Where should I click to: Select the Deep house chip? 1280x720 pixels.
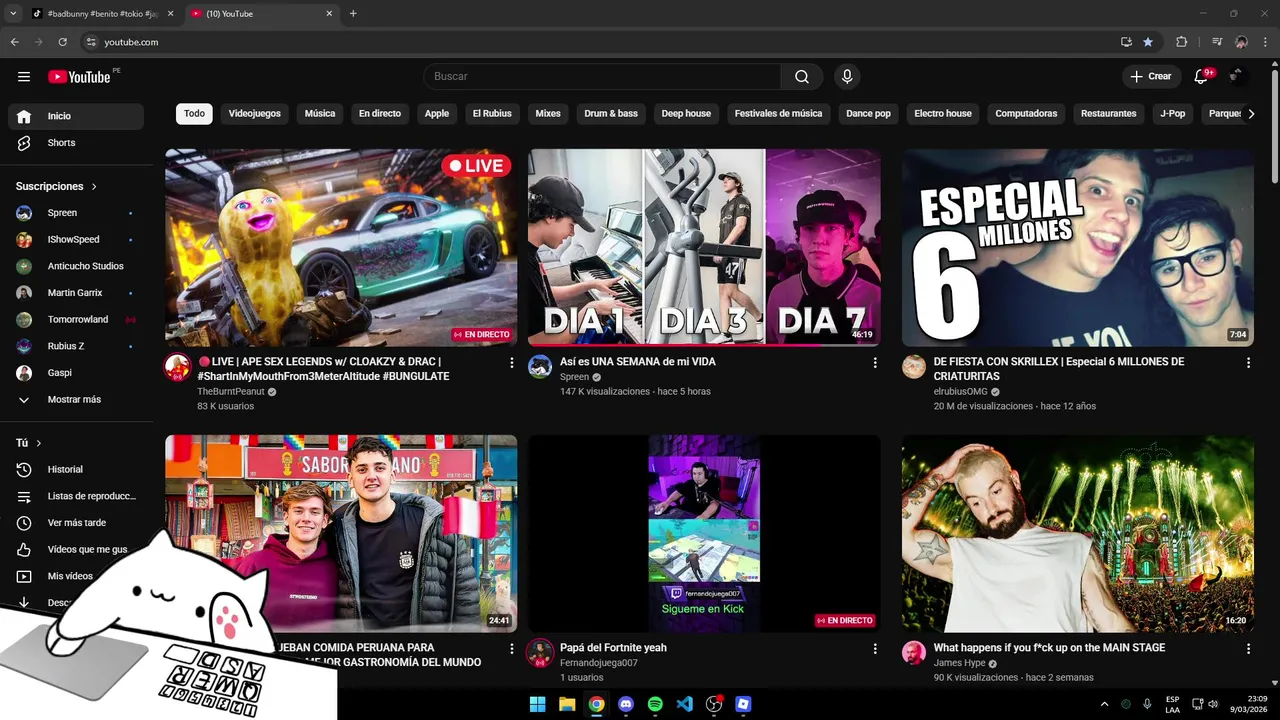coord(686,114)
